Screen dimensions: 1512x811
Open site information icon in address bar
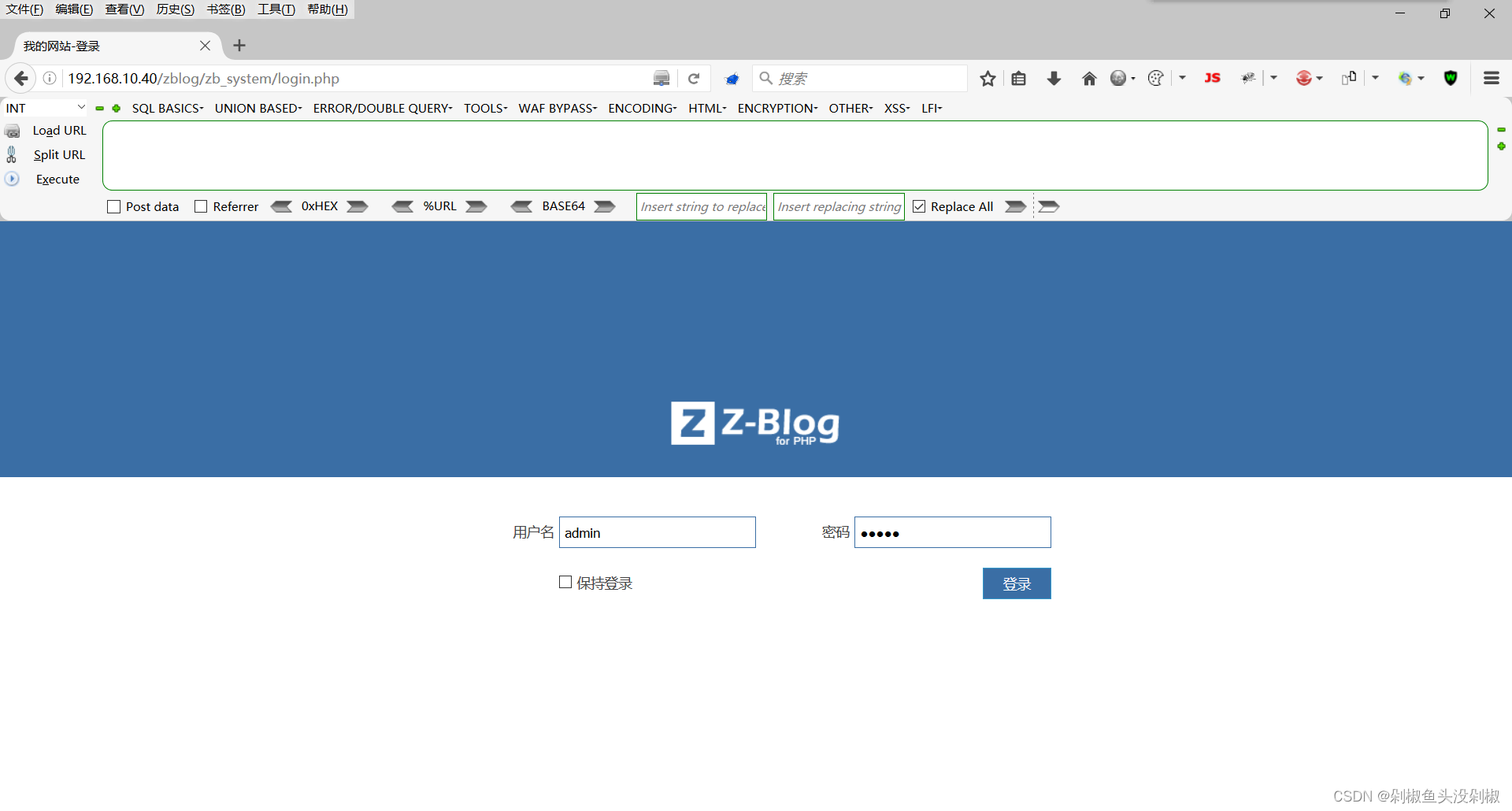click(x=50, y=78)
